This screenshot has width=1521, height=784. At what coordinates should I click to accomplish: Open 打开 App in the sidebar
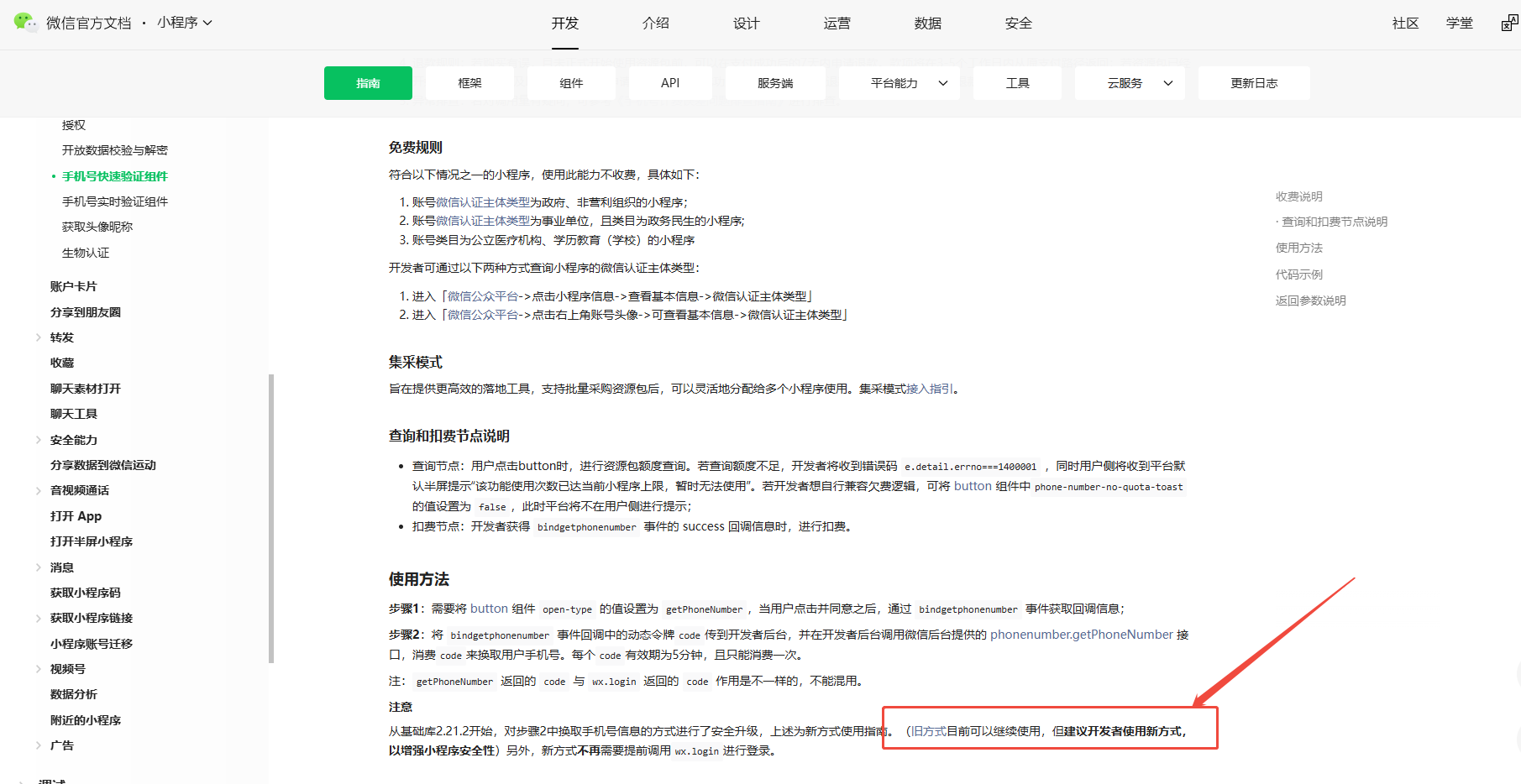click(76, 516)
